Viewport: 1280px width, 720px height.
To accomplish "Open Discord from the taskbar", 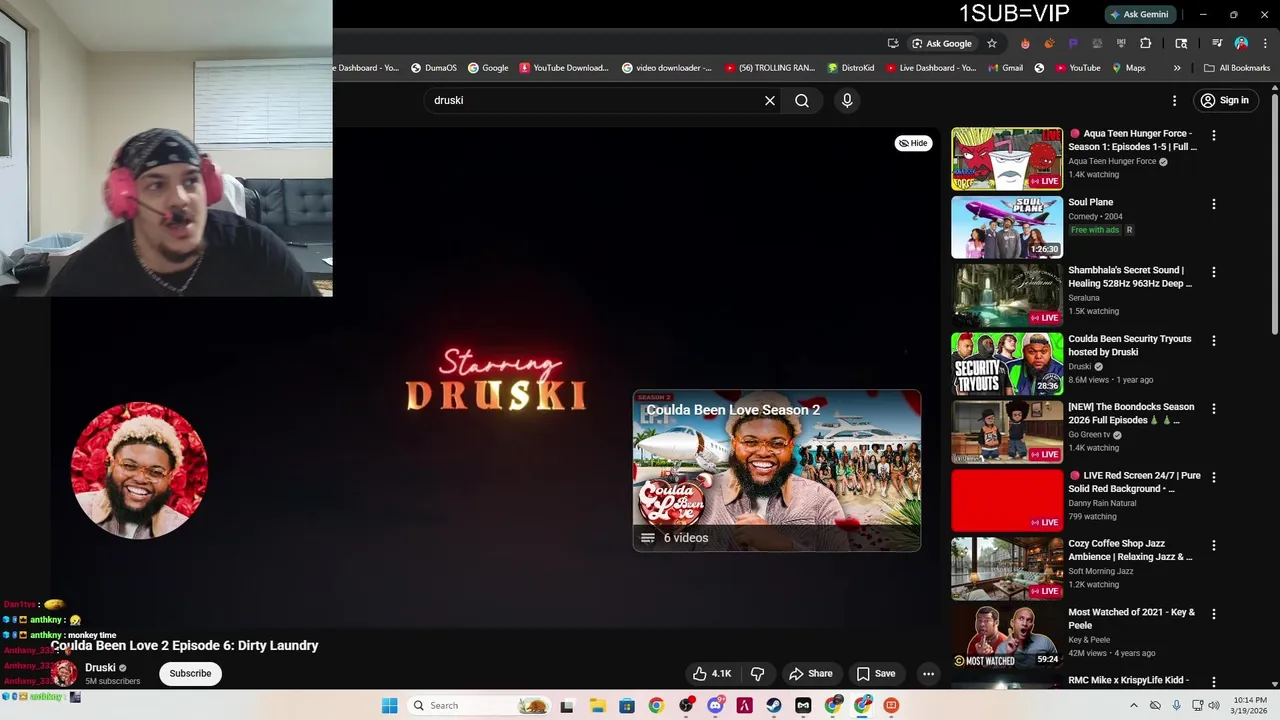I will click(x=715, y=705).
